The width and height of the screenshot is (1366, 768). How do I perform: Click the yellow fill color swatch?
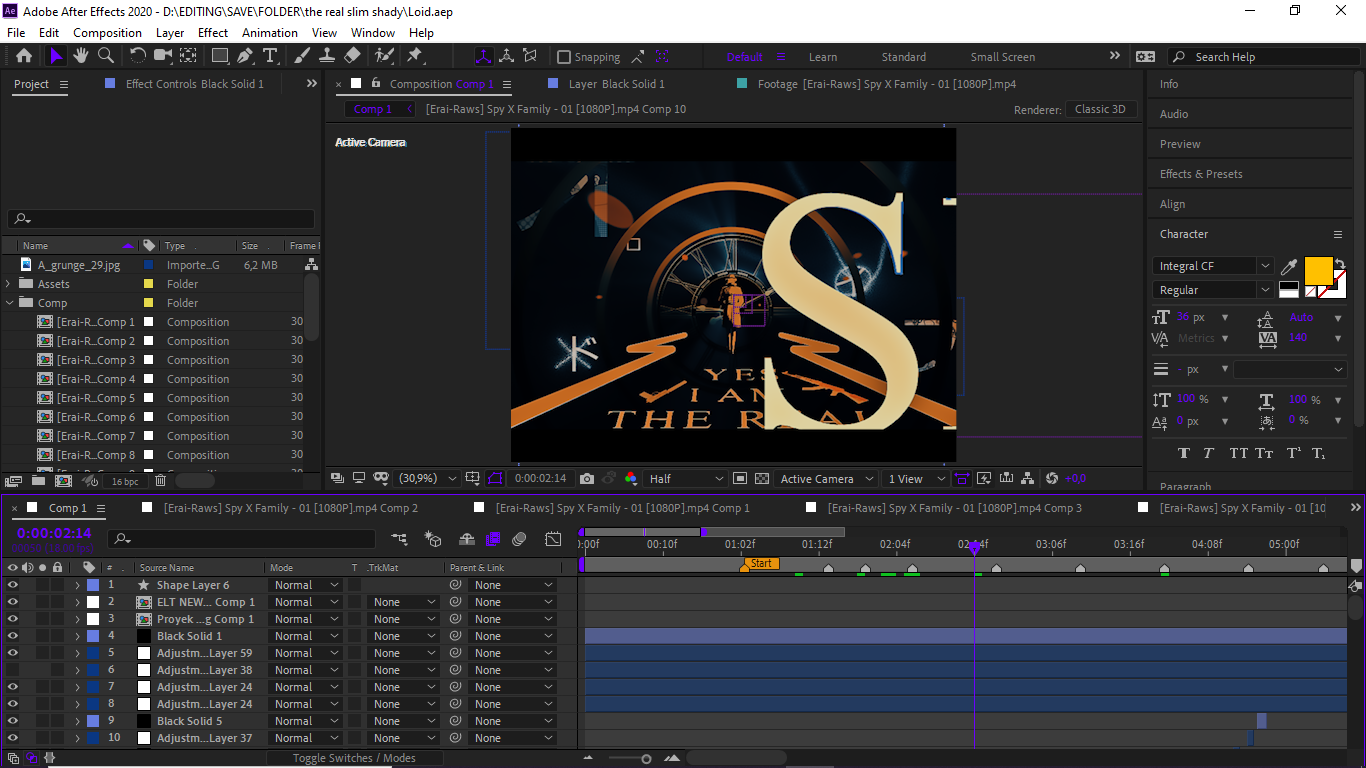click(1318, 271)
